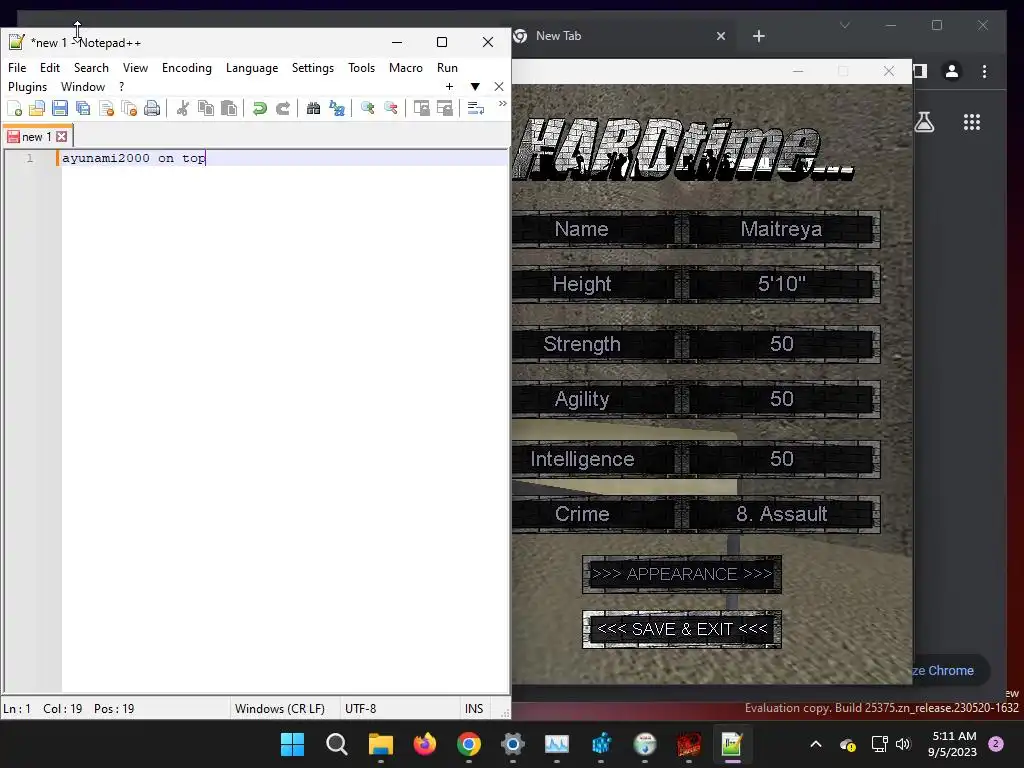
Task: Open Chrome Labs flask icon
Action: tap(925, 122)
